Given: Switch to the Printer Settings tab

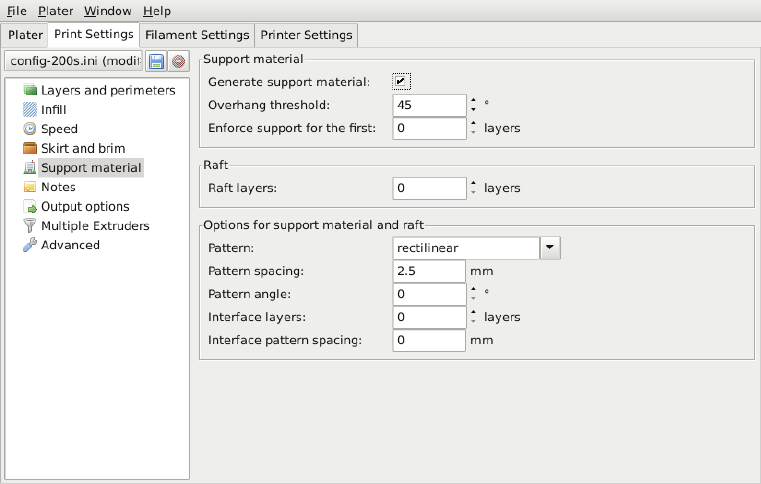Looking at the screenshot, I should click(x=306, y=35).
